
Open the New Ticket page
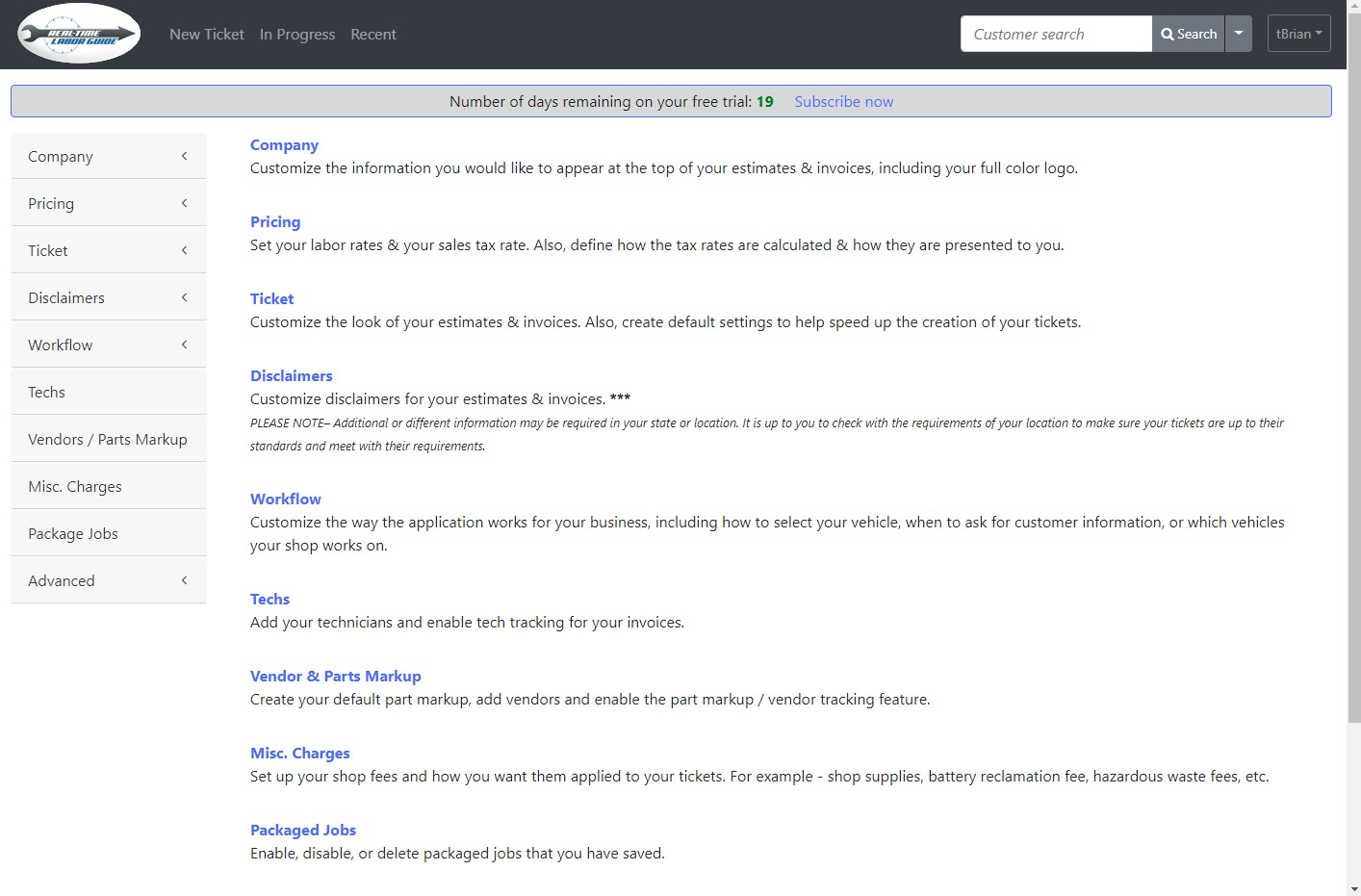[207, 34]
